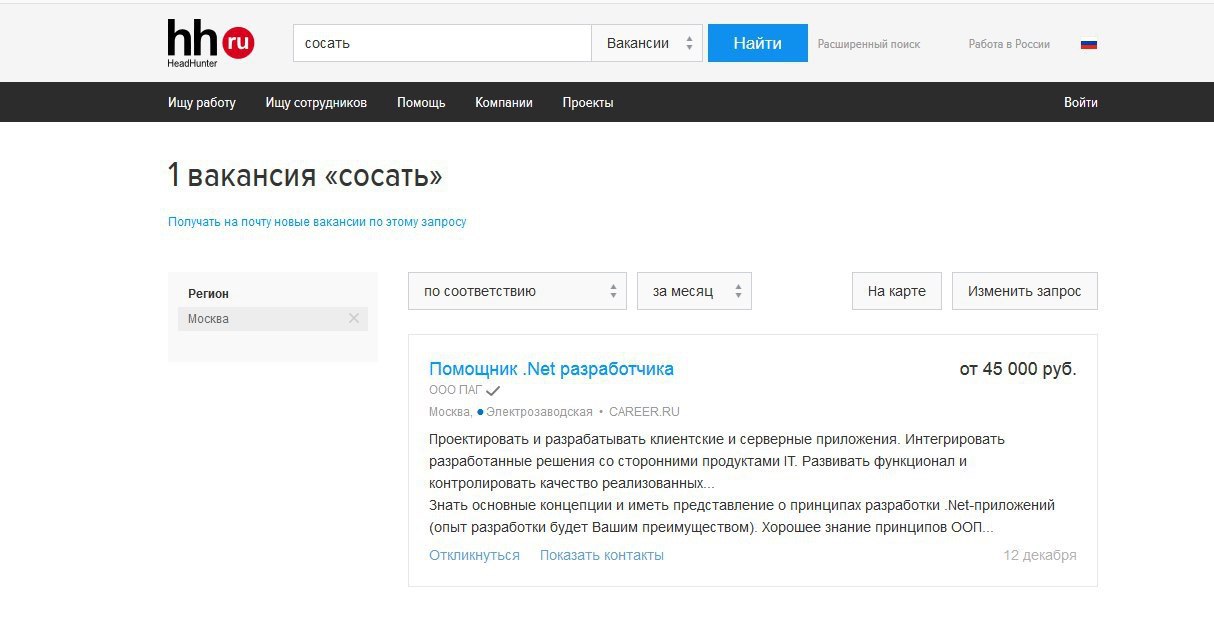Click the Изменить запрос button
Viewport: 1214px width, 619px height.
(1025, 291)
